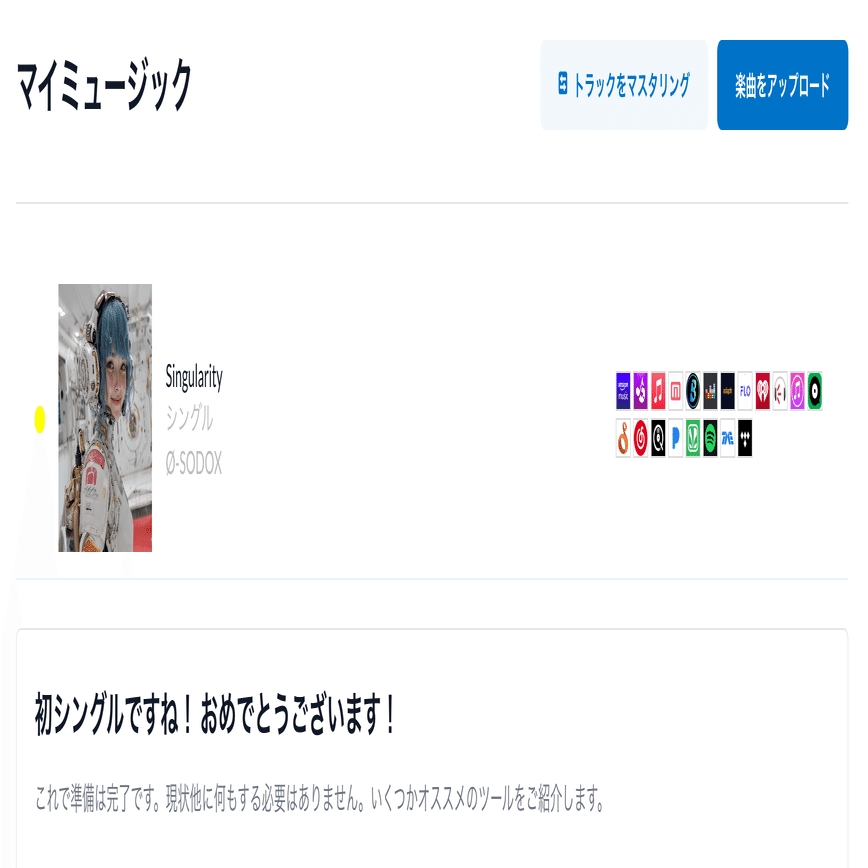This screenshot has height=868, width=868.
Task: Click the black Qobuz icon
Action: point(658,438)
